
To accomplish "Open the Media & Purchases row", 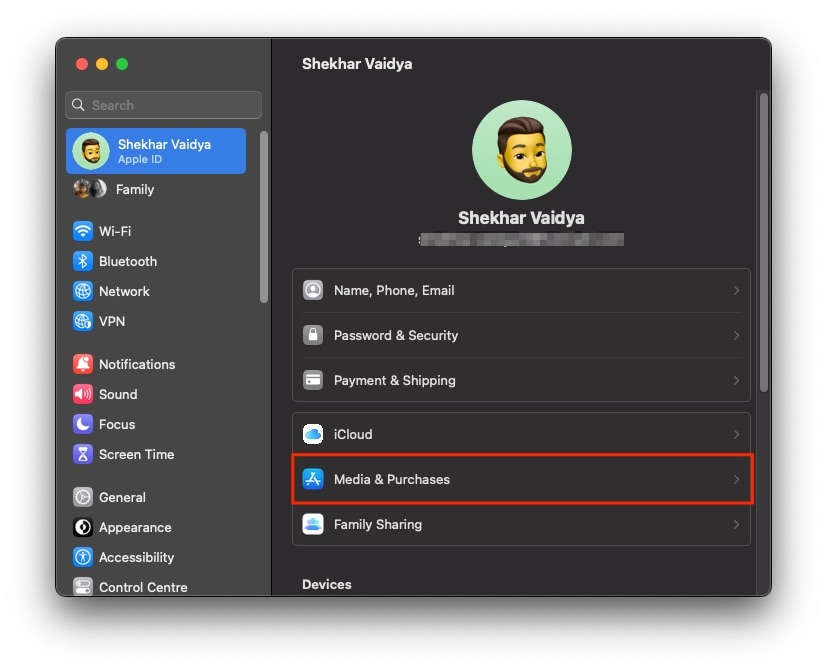I will point(521,479).
